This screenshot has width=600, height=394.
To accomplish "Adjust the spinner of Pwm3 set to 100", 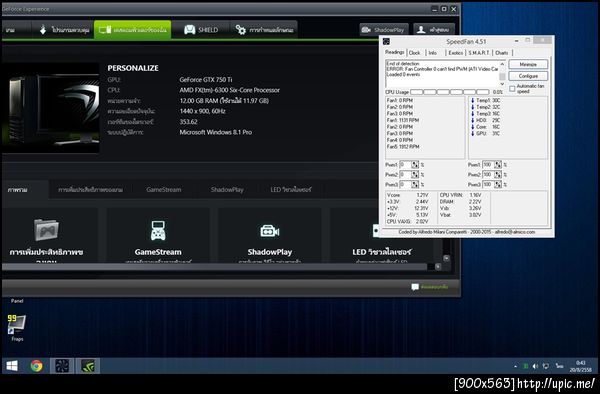I will (x=498, y=184).
